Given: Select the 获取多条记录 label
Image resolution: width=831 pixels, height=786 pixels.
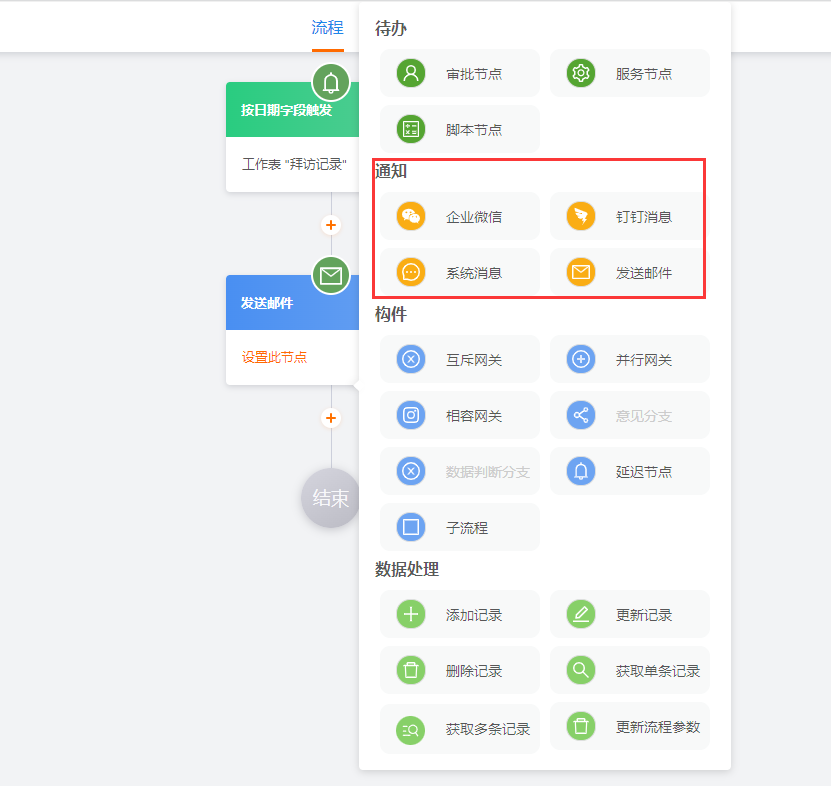Looking at the screenshot, I should click(488, 730).
